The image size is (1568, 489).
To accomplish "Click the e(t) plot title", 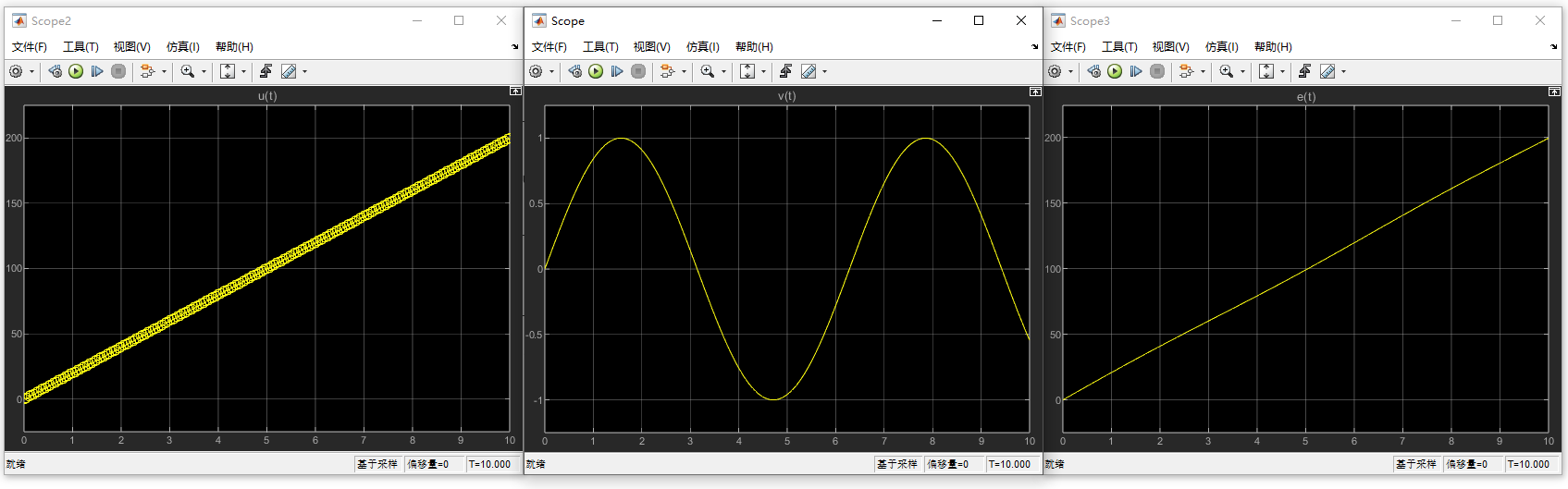I will click(1306, 96).
